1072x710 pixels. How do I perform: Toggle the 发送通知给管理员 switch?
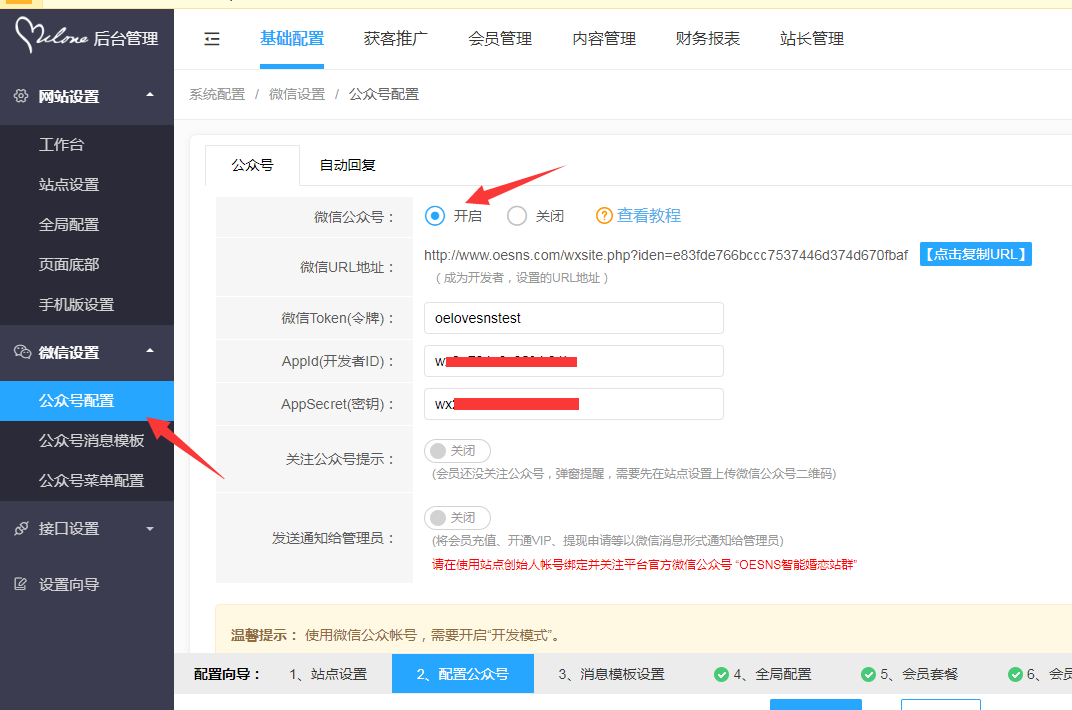[457, 518]
